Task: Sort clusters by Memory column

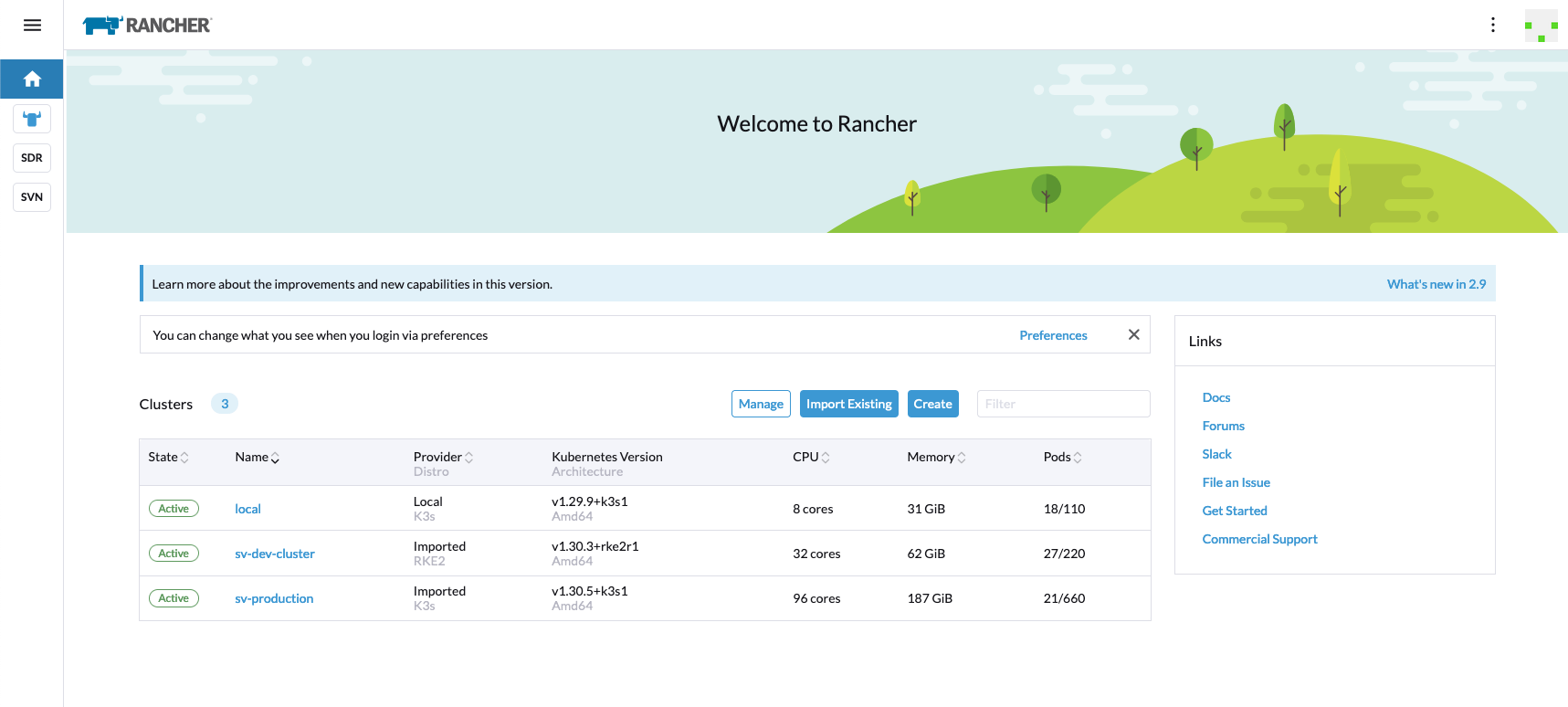Action: point(937,457)
